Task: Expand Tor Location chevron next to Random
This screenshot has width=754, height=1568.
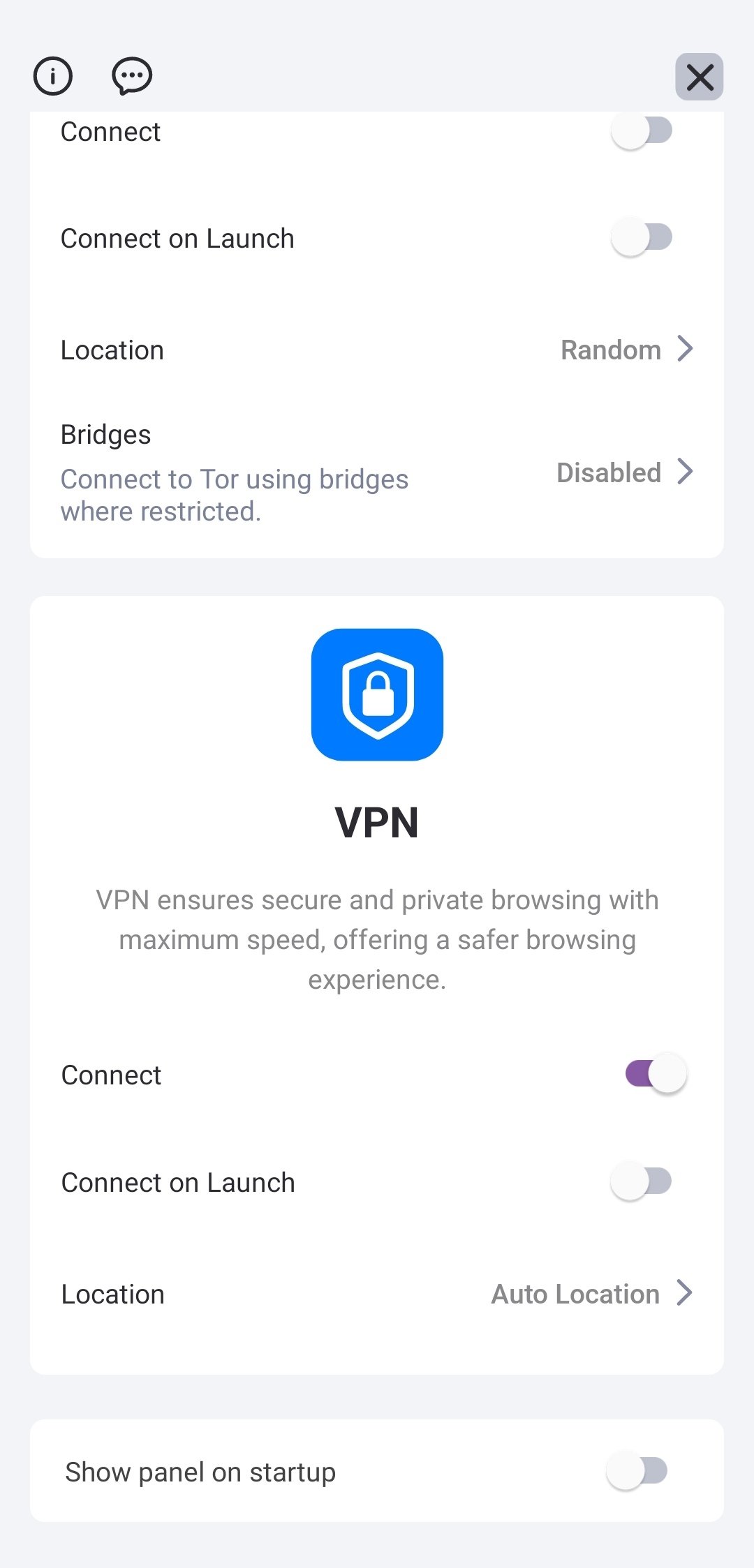Action: click(686, 349)
